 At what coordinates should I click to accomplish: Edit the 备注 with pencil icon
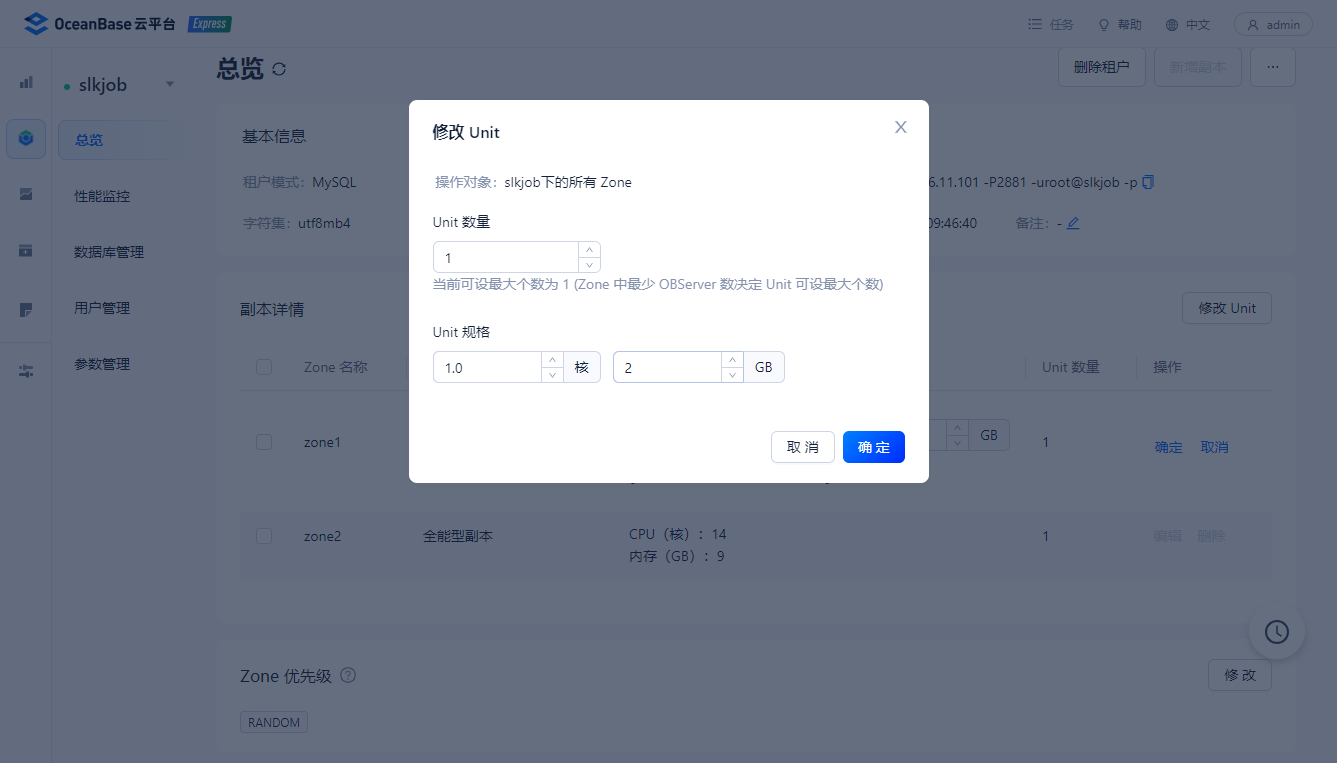click(1073, 223)
